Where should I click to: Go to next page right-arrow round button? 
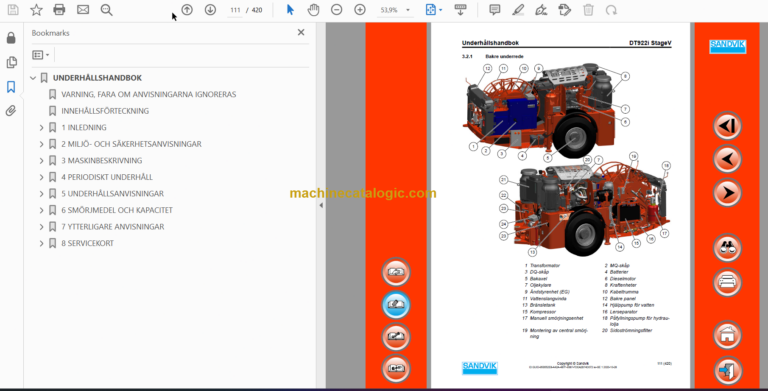727,193
